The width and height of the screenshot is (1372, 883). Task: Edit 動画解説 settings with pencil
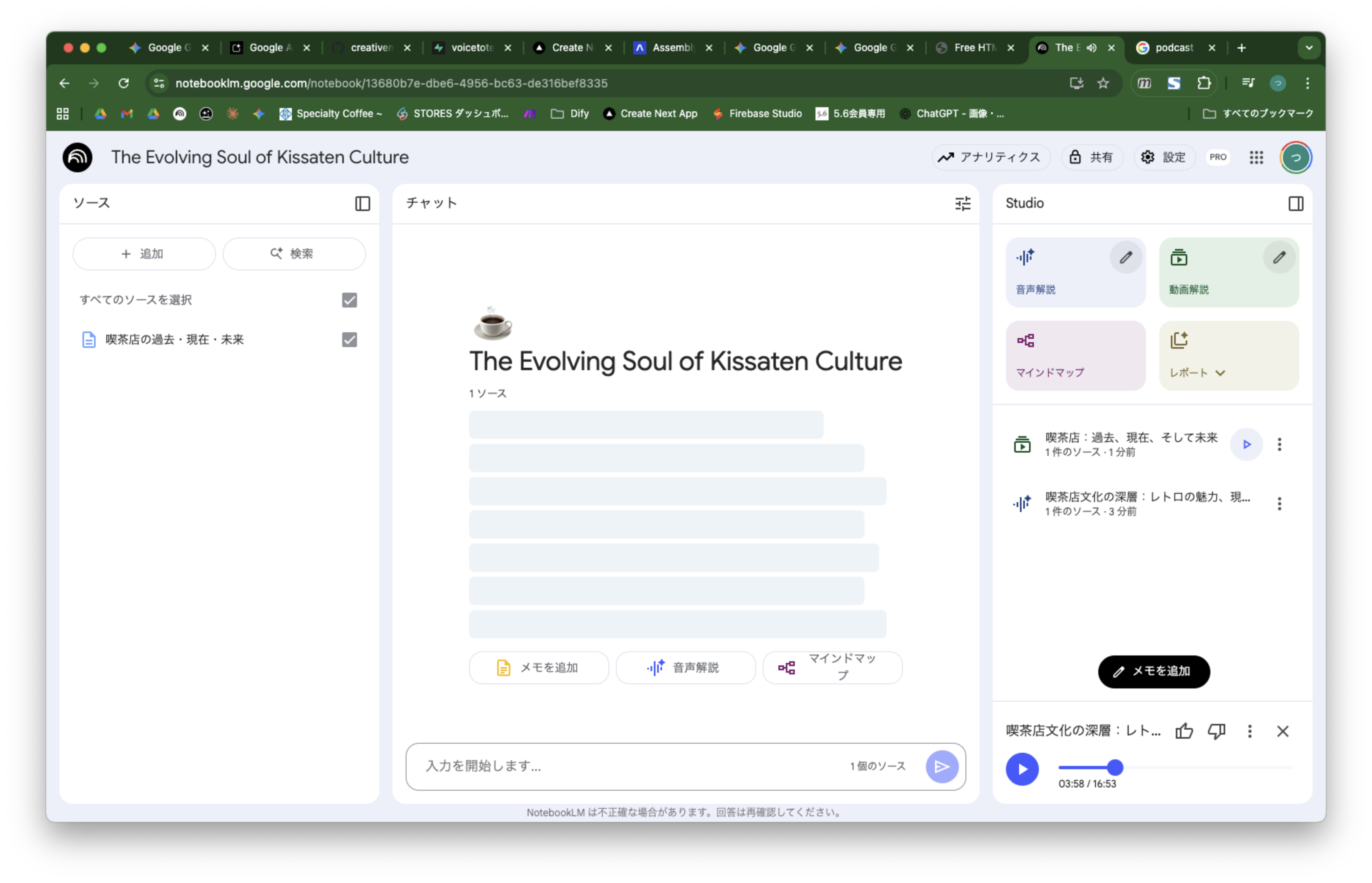click(1279, 258)
